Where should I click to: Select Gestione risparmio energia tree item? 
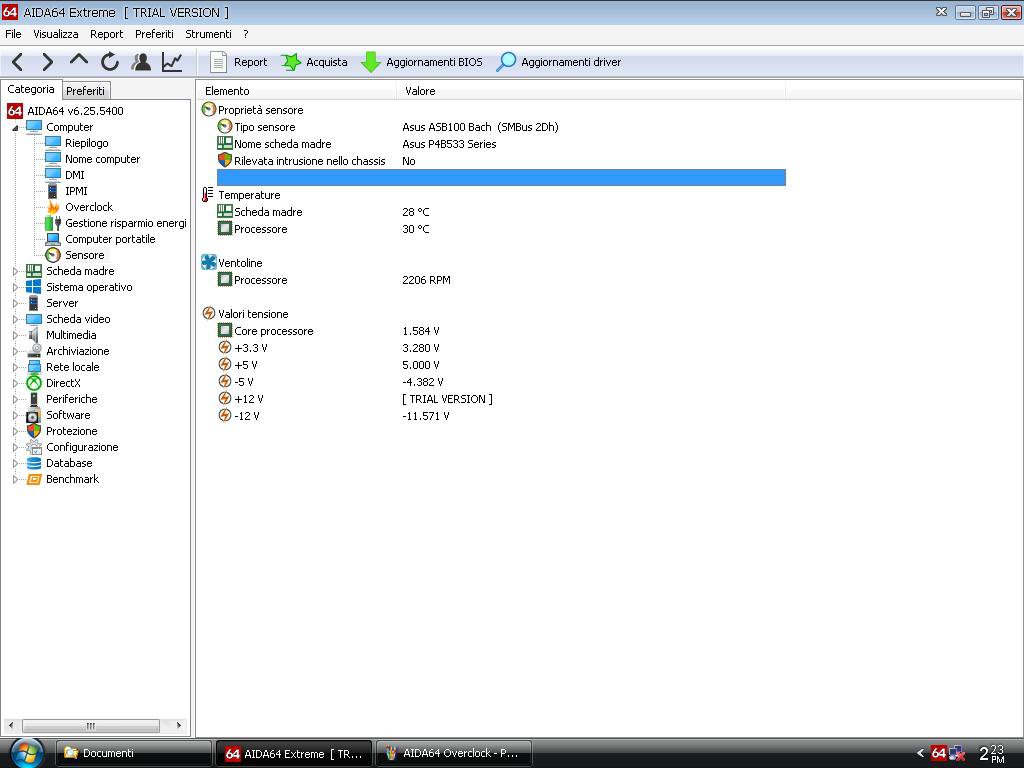[125, 223]
